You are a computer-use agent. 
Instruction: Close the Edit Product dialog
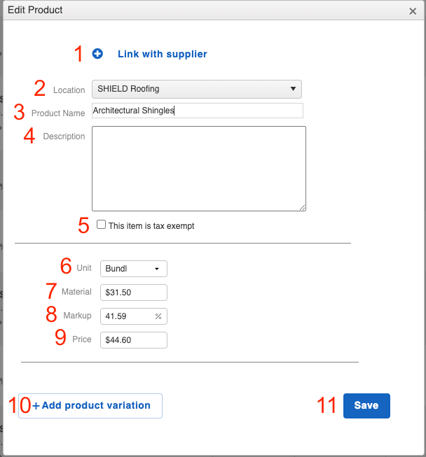pos(413,11)
